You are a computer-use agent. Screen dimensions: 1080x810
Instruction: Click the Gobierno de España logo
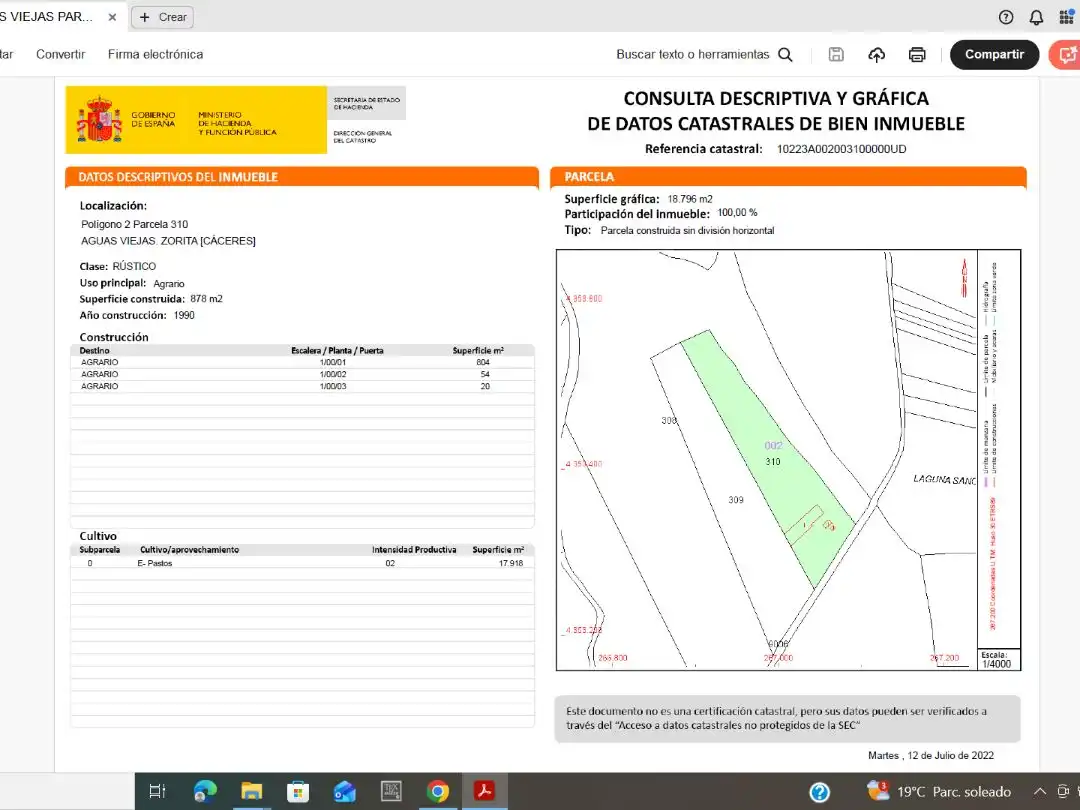(x=196, y=120)
